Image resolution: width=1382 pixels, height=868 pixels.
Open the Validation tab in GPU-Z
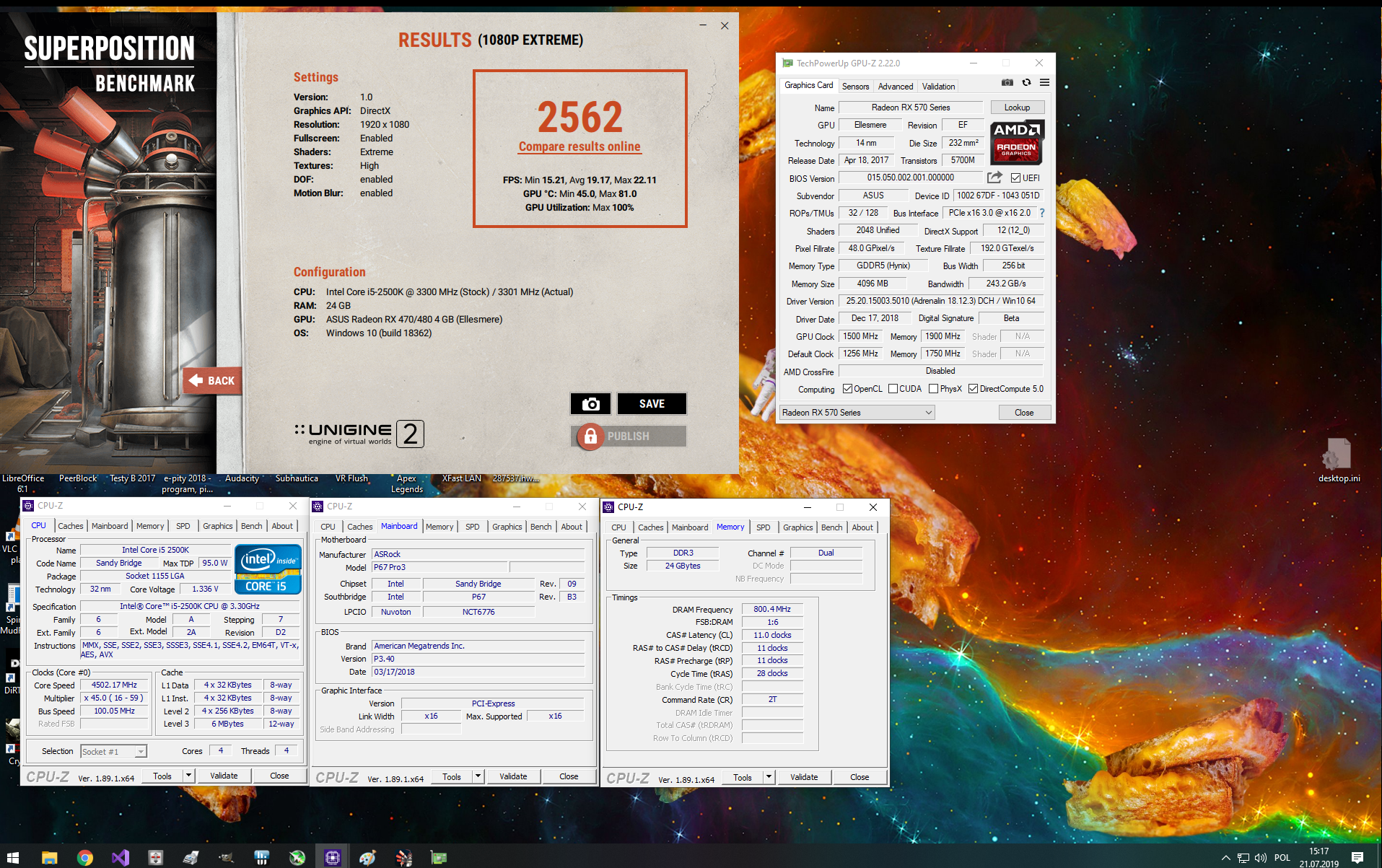pyautogui.click(x=938, y=86)
